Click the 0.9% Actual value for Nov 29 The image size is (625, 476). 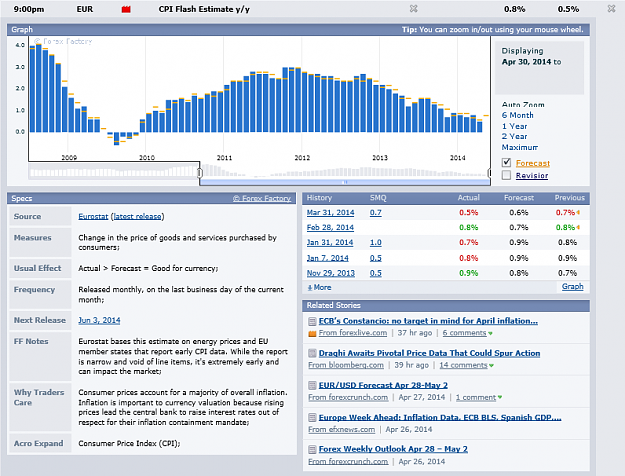click(x=468, y=273)
